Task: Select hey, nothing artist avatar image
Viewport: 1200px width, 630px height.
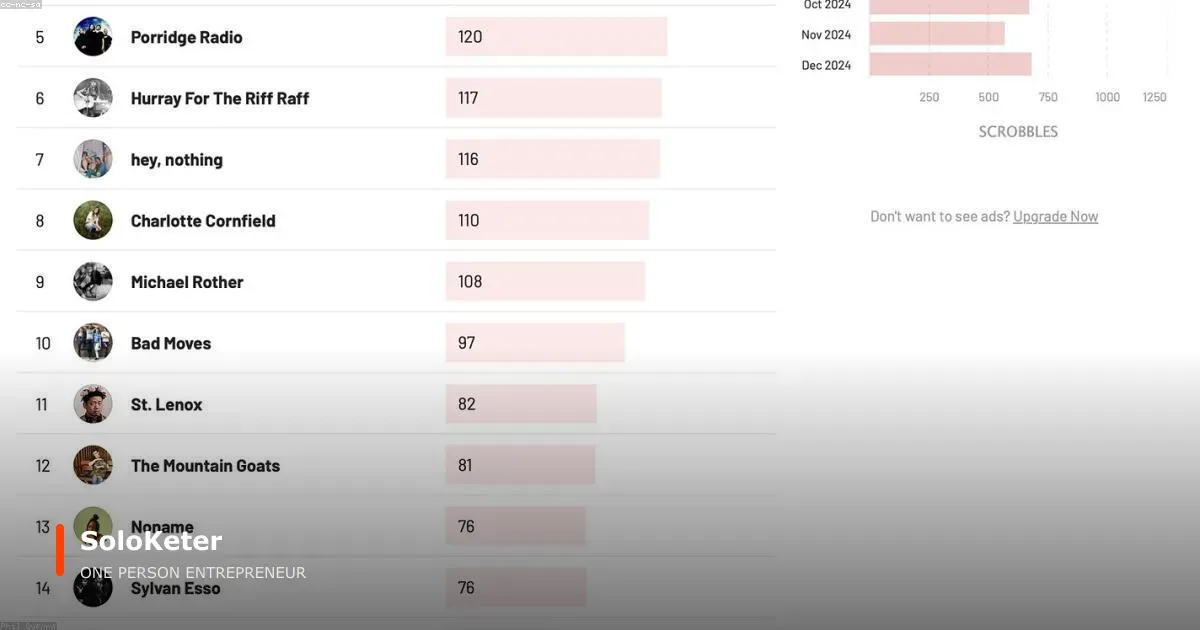Action: [x=93, y=159]
